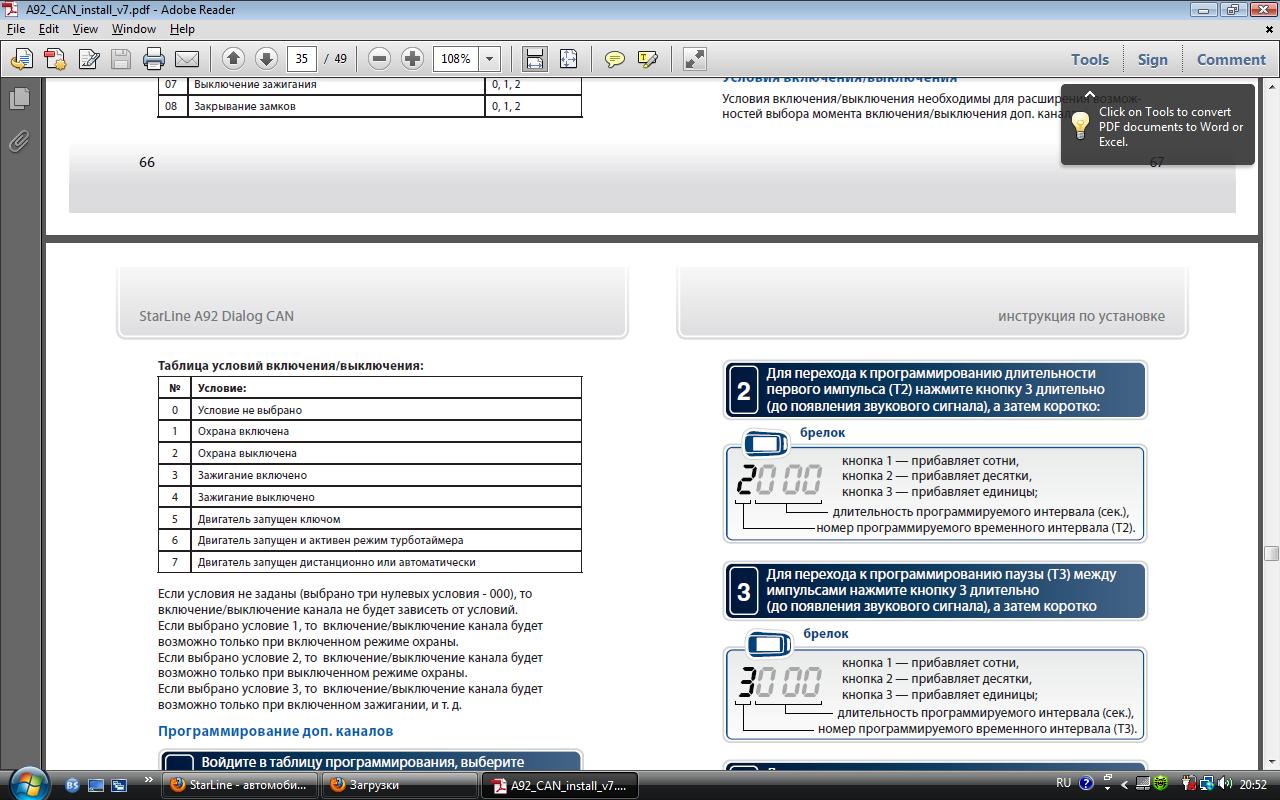
Task: Enable fit one full page view
Action: [x=568, y=59]
